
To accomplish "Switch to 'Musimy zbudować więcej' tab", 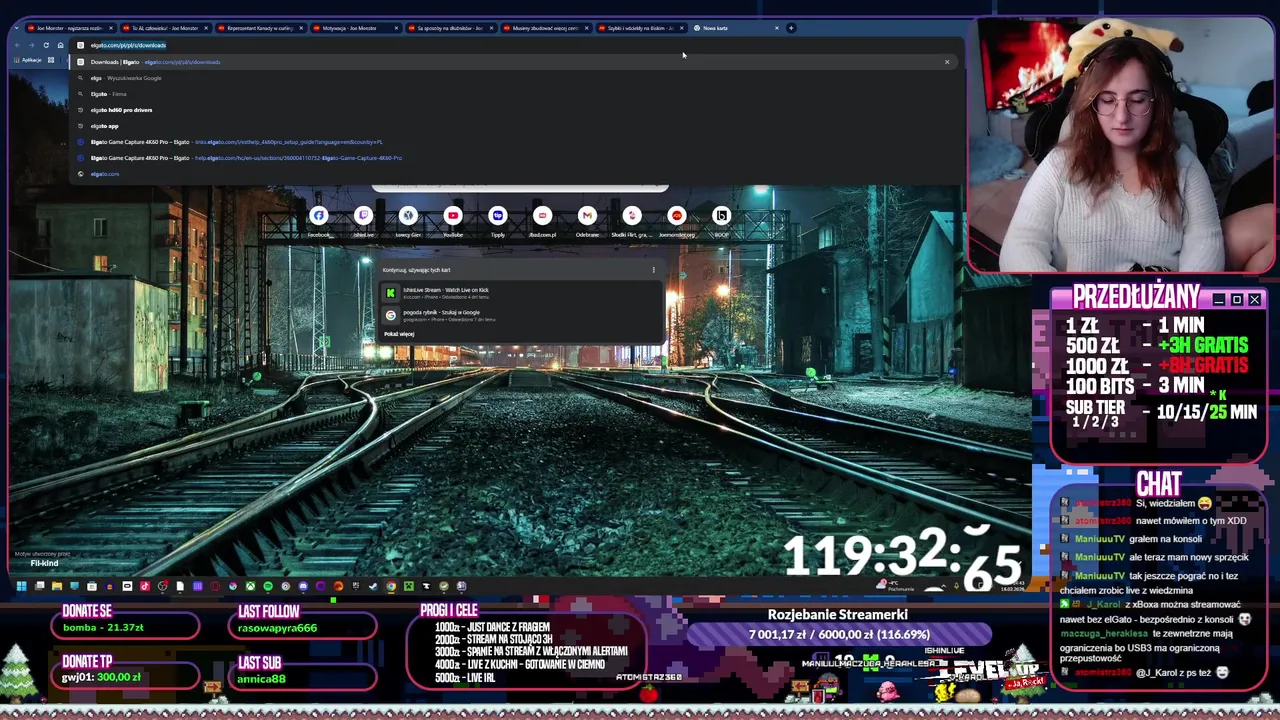I will pyautogui.click(x=545, y=28).
